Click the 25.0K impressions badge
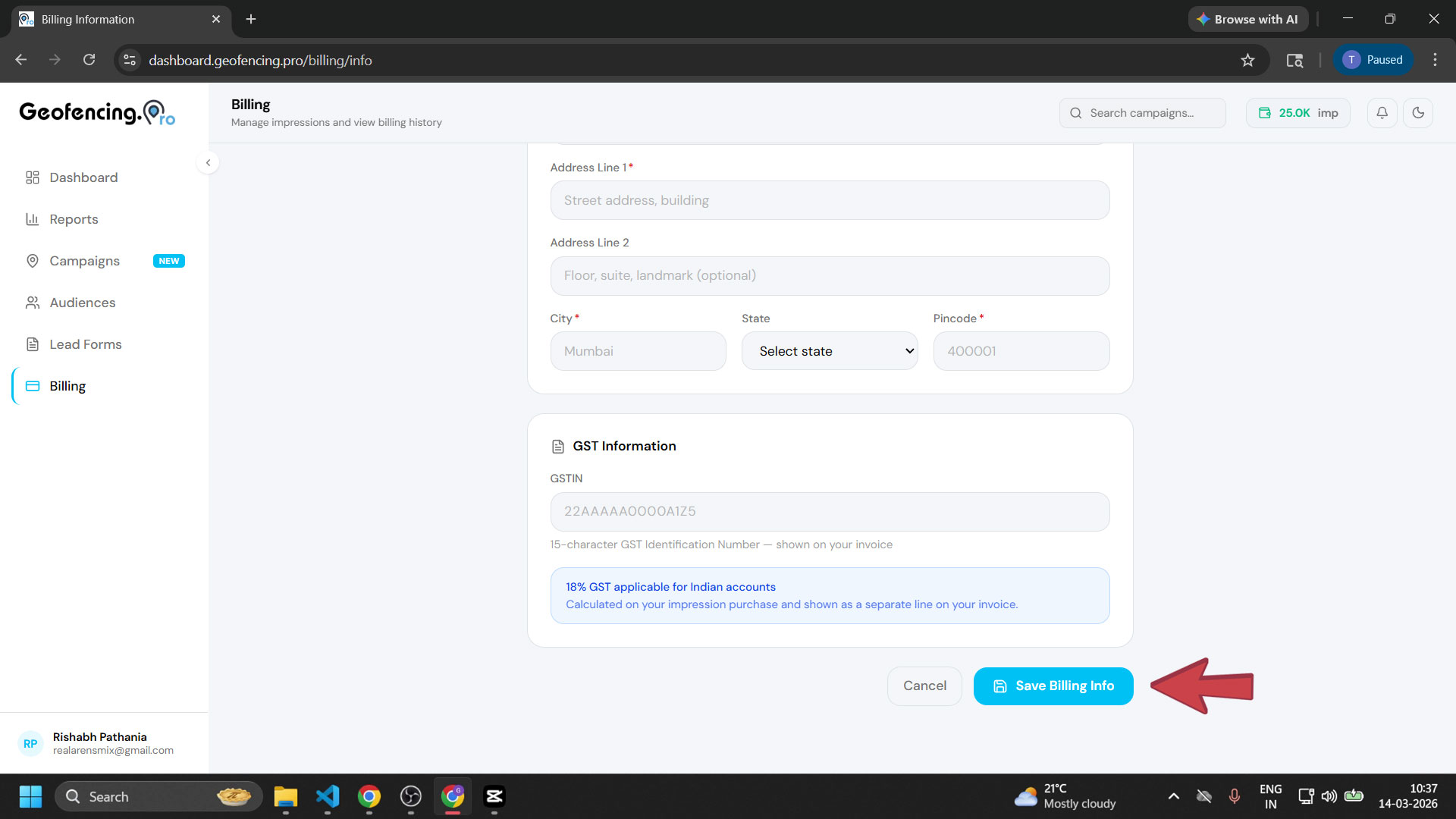The image size is (1456, 819). [1298, 112]
